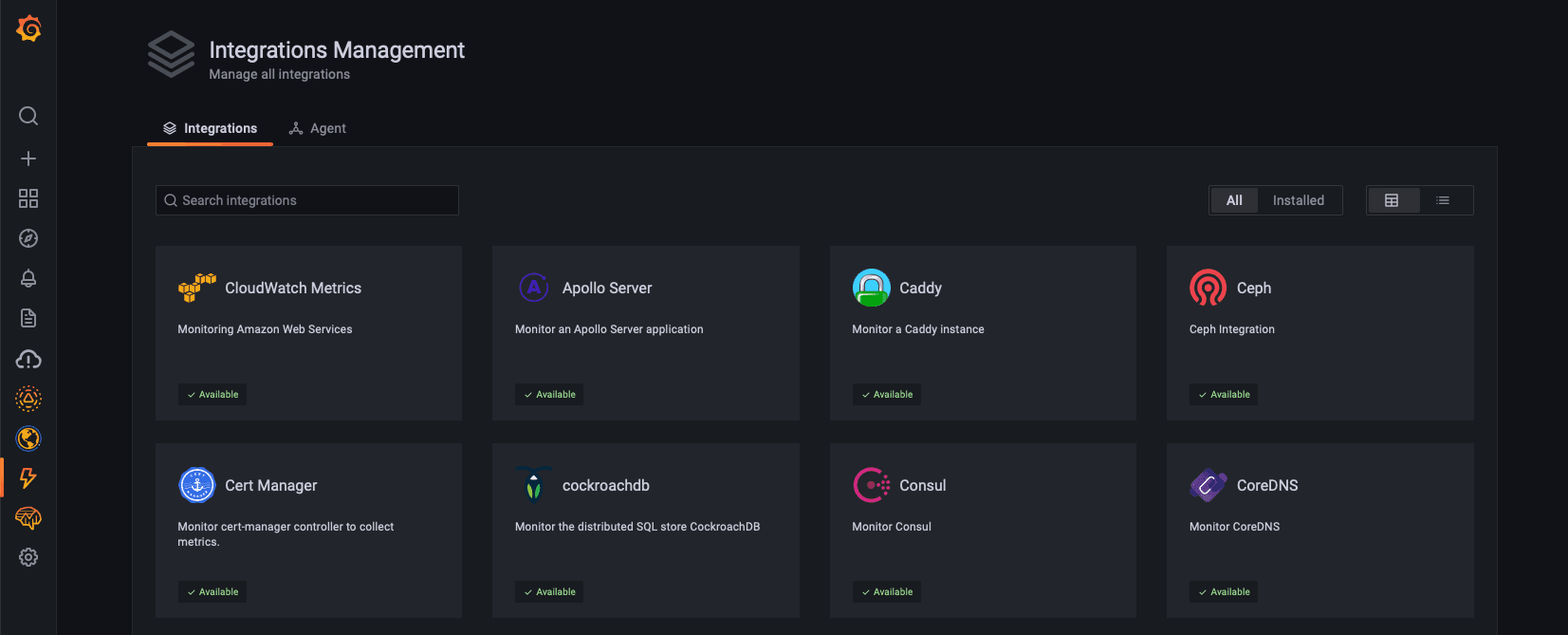This screenshot has width=1568, height=635.
Task: Open the search icon in sidebar
Action: [28, 116]
